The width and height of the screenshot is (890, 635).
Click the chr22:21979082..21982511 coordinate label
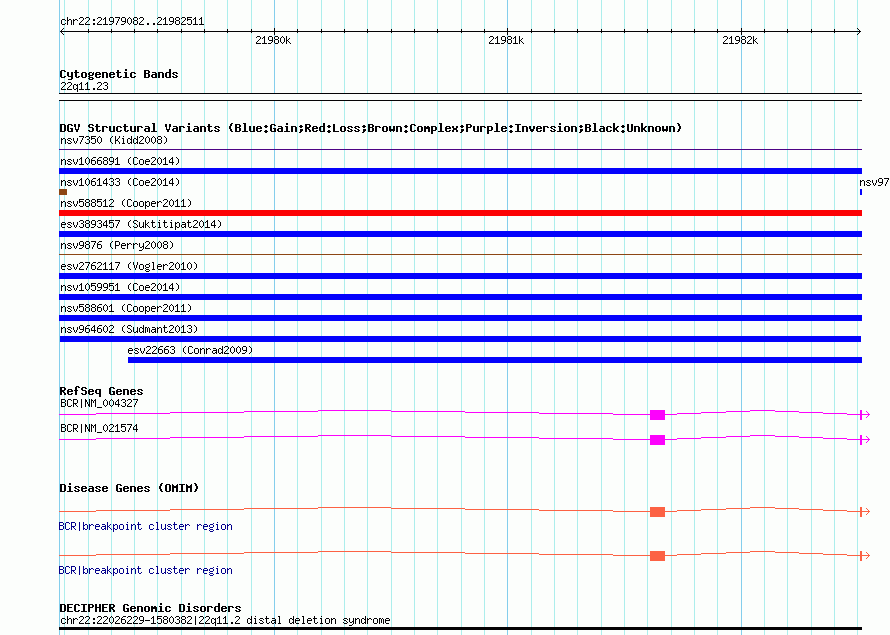132,21
